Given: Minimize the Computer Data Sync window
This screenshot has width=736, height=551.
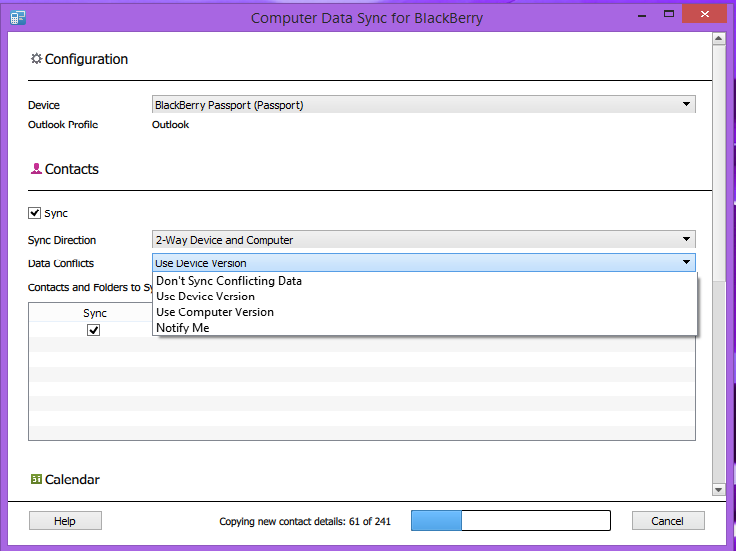Looking at the screenshot, I should (x=642, y=15).
